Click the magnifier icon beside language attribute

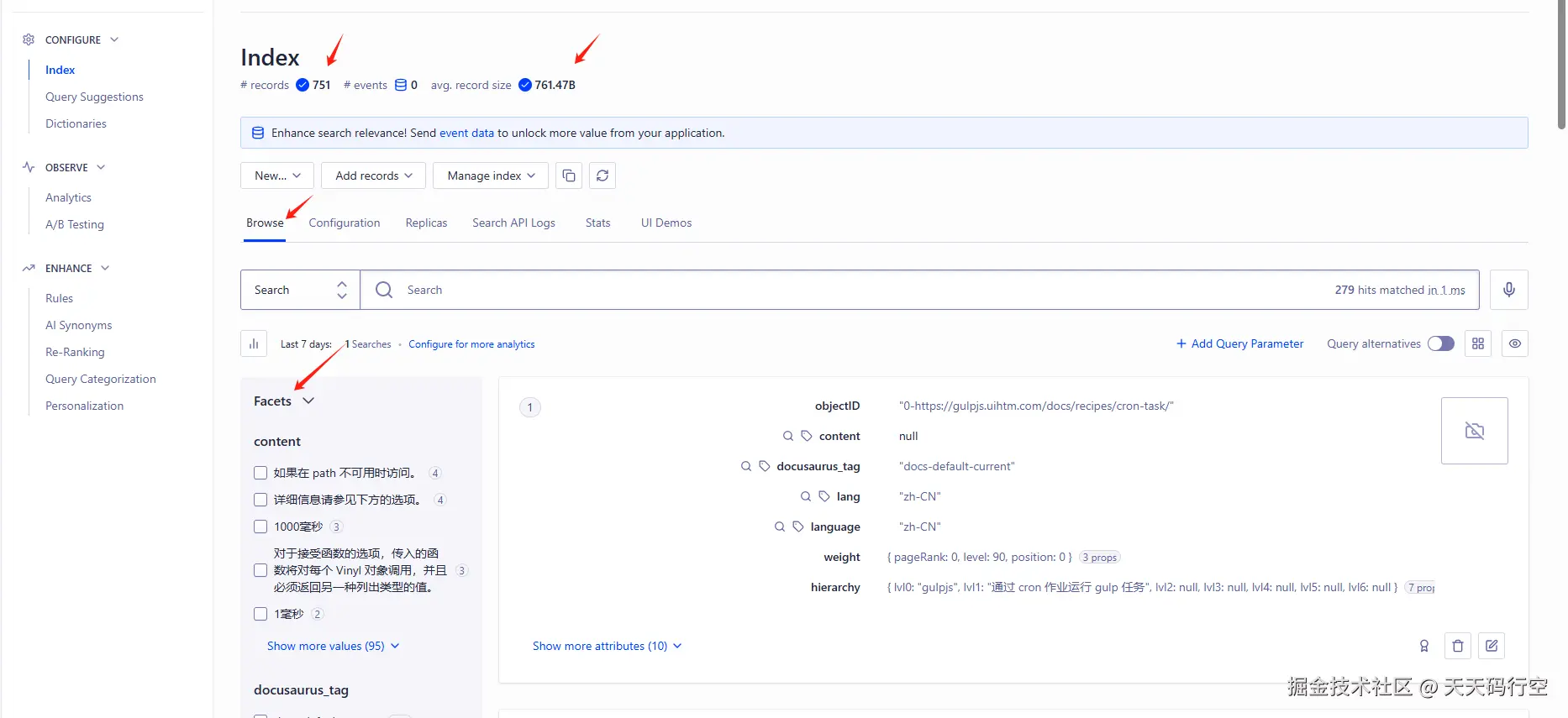[780, 527]
